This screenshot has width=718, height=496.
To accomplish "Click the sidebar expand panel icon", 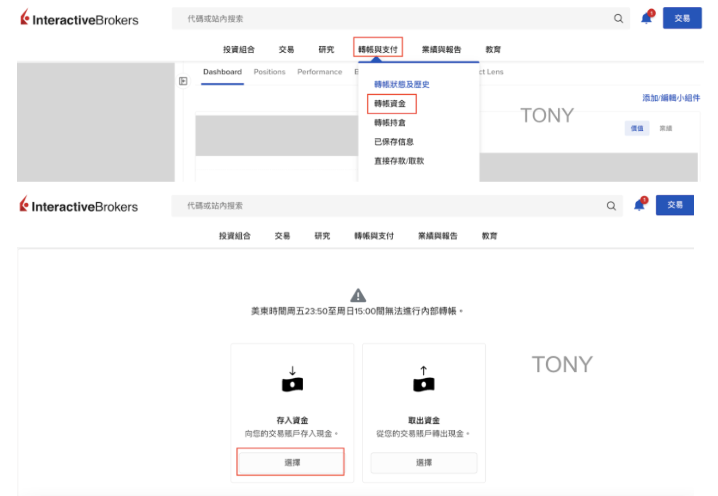I will click(183, 81).
